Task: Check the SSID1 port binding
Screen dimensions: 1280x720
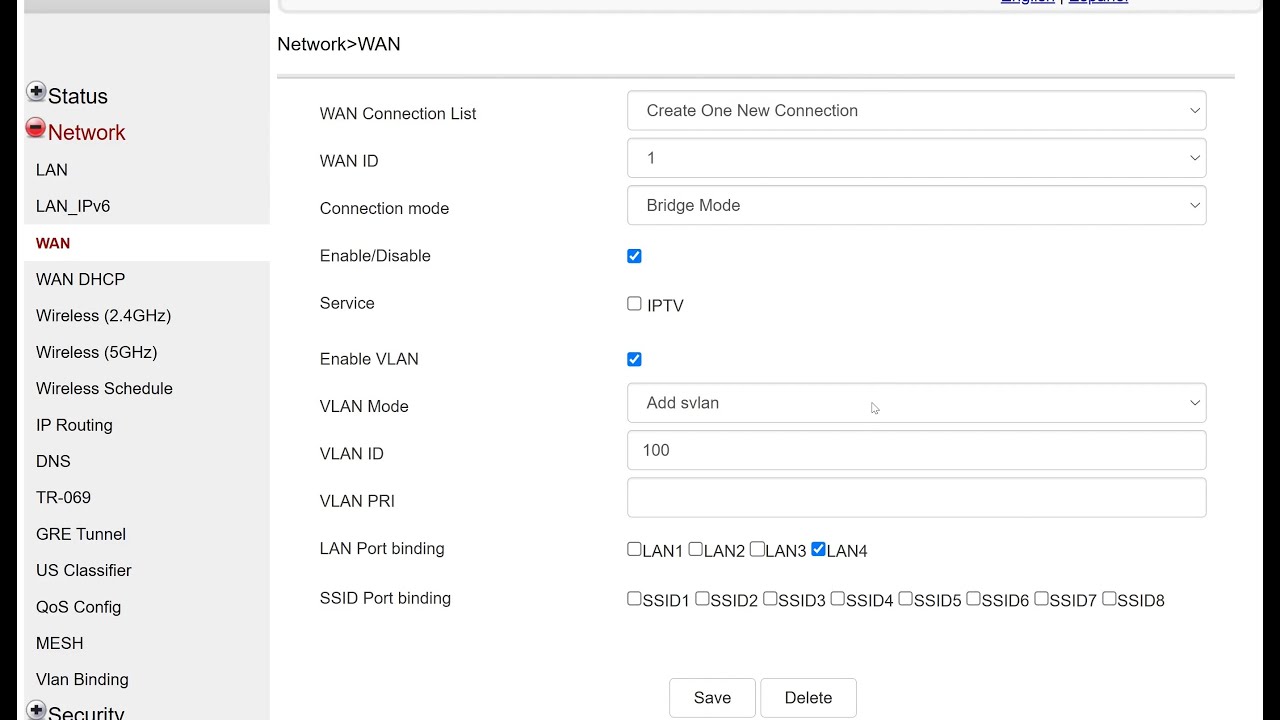Action: tap(634, 599)
